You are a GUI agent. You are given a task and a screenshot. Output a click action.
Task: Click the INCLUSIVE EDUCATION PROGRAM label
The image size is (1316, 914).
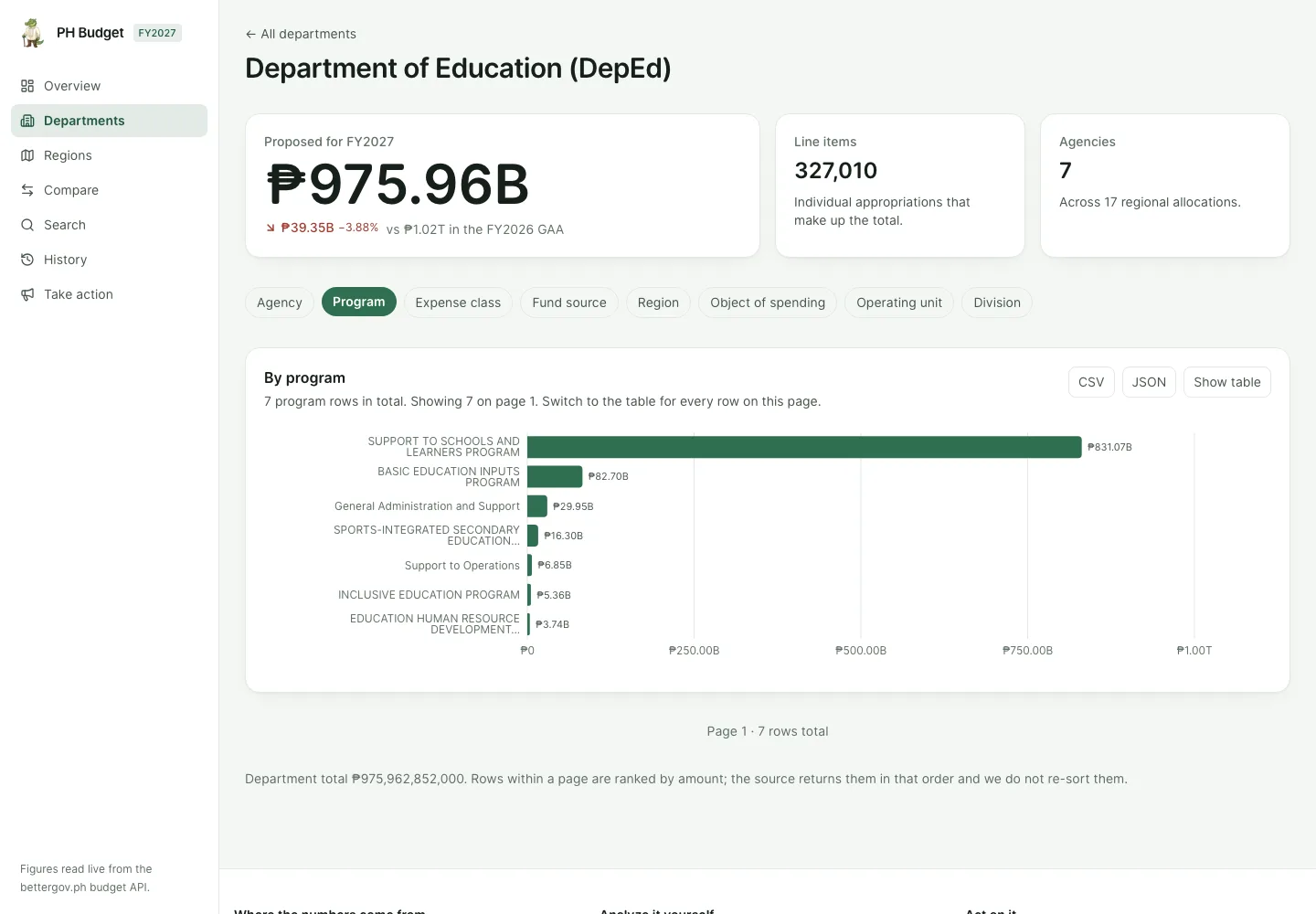click(x=429, y=595)
